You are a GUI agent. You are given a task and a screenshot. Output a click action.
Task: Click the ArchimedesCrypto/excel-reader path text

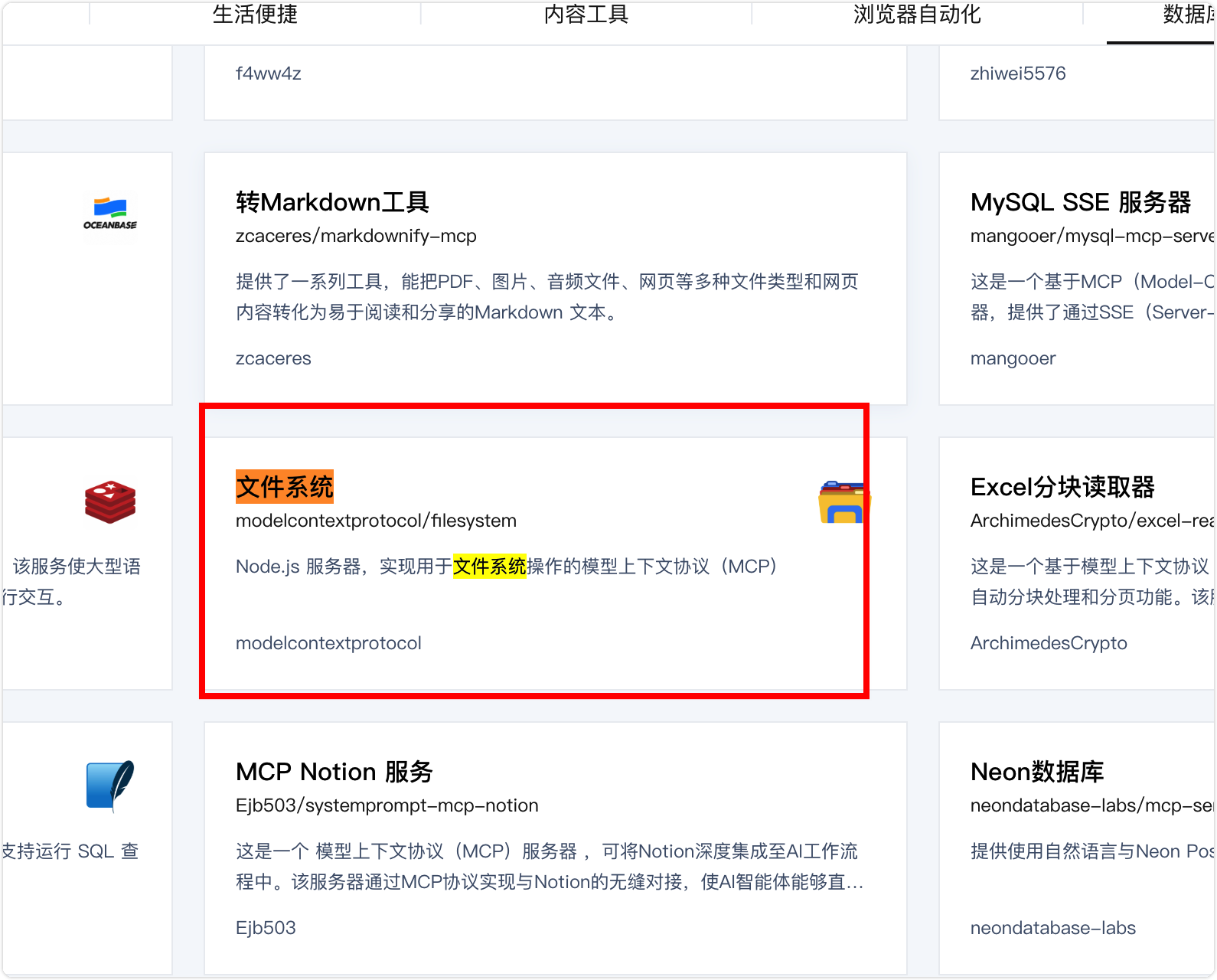click(1092, 521)
